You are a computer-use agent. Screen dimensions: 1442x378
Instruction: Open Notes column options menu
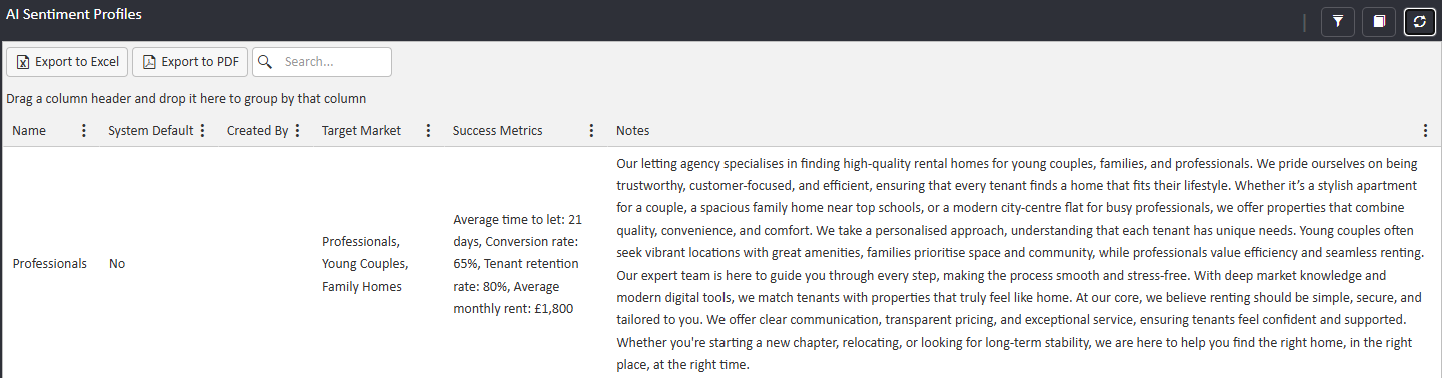pyautogui.click(x=1425, y=131)
